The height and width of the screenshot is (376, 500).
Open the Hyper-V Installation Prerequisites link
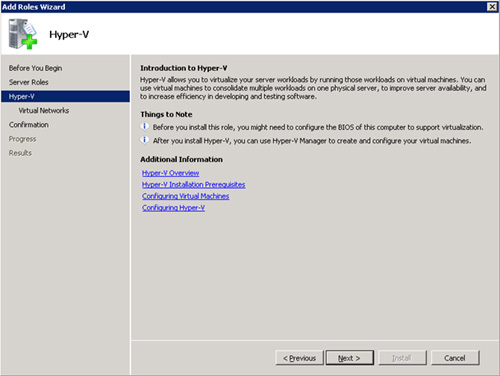tap(193, 184)
